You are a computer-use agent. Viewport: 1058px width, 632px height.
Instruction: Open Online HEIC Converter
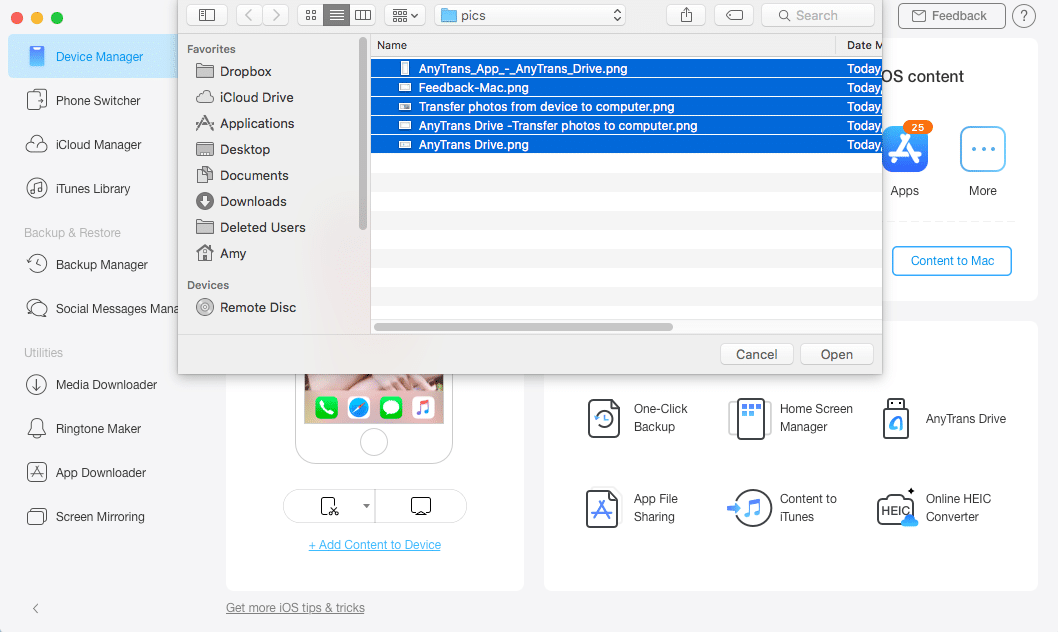(934, 508)
